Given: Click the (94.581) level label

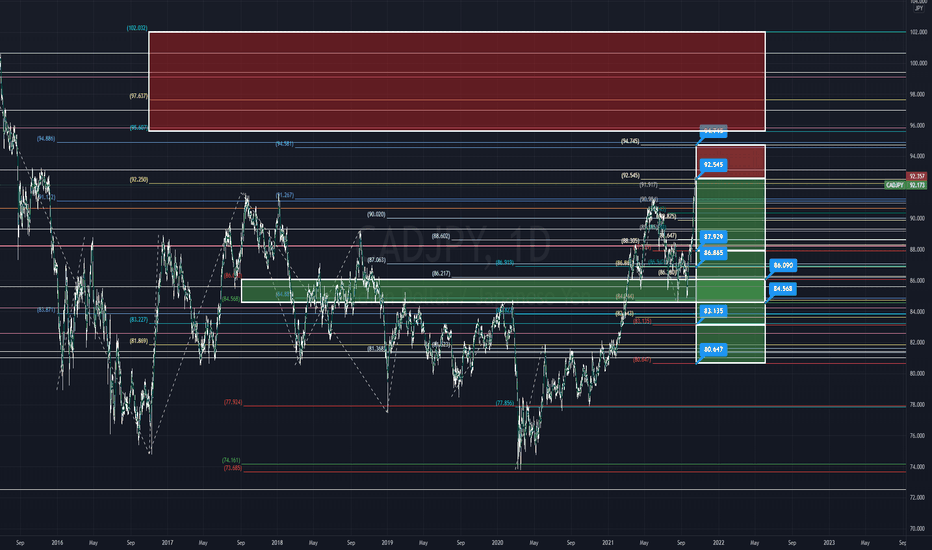Looking at the screenshot, I should 284,144.
